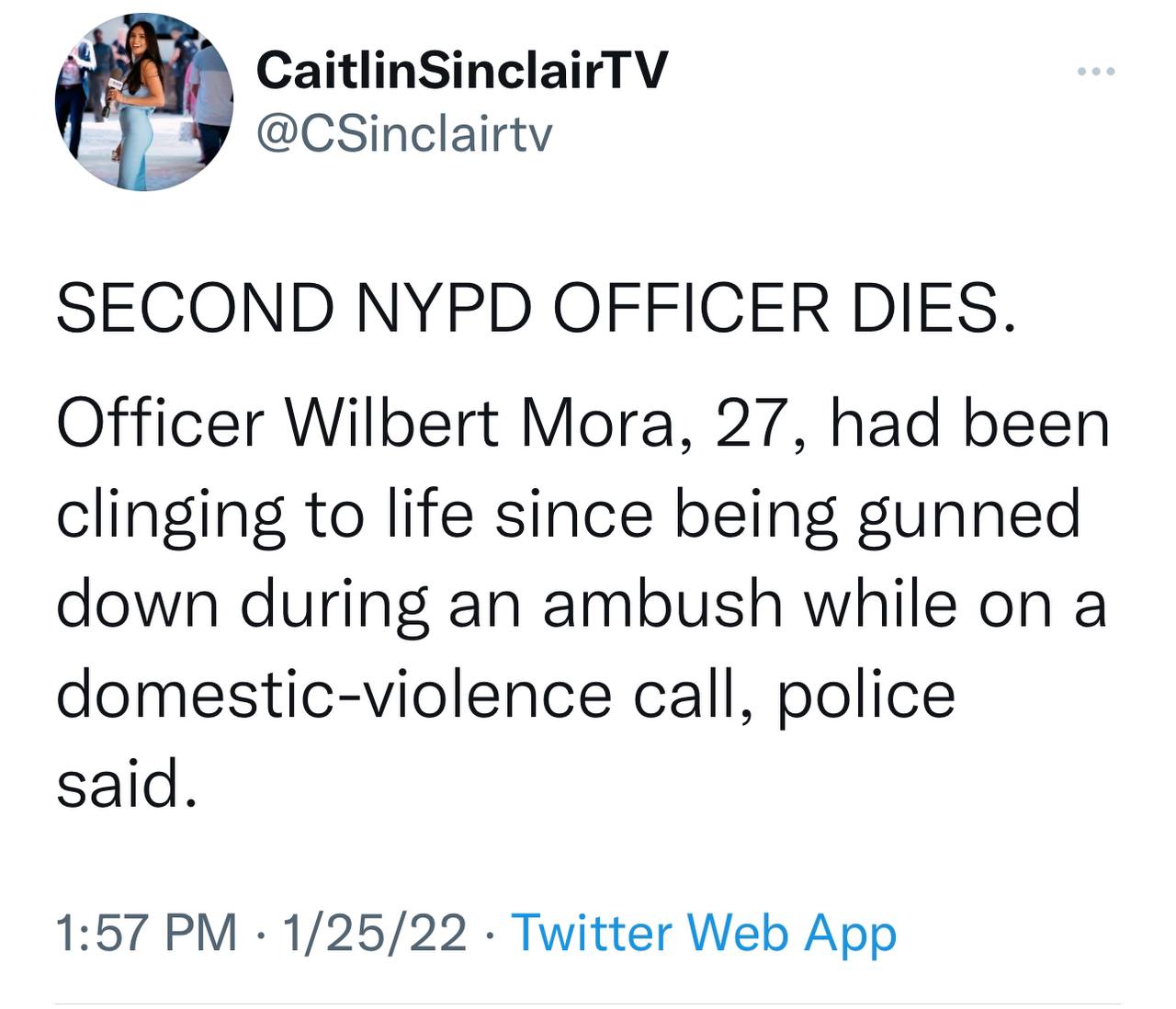The image size is (1176, 1009).
Task: Click the word "ambush" in the tweet
Action: point(661,605)
